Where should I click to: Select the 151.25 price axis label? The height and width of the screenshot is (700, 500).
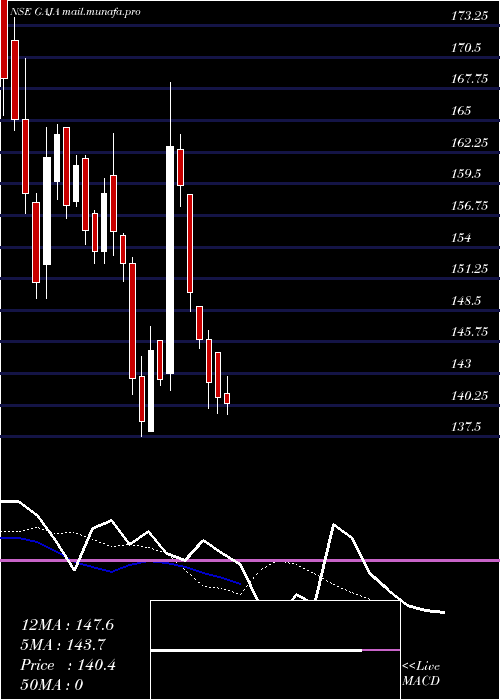click(x=469, y=269)
